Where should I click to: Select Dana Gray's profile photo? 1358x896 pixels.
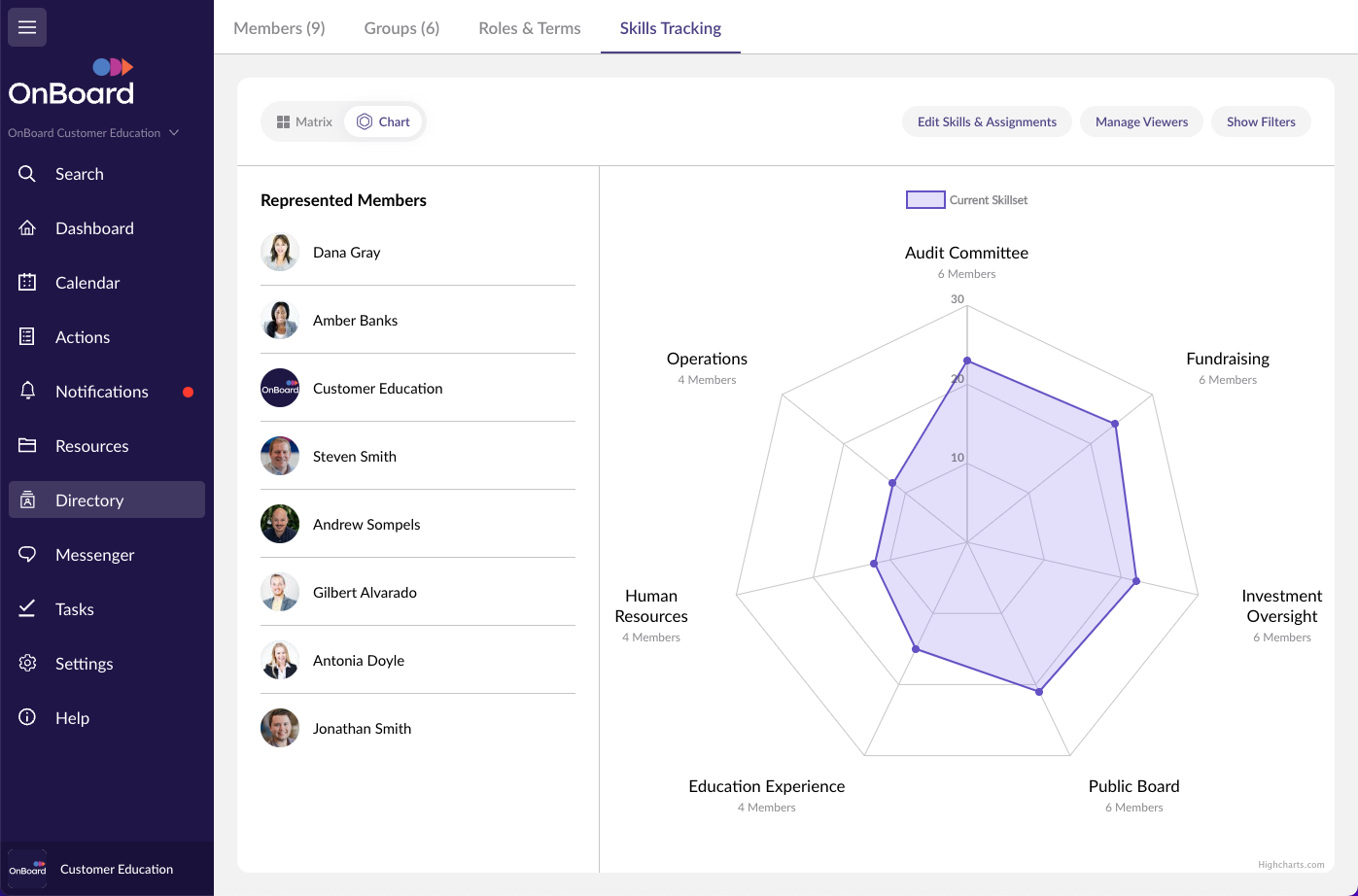(x=280, y=253)
